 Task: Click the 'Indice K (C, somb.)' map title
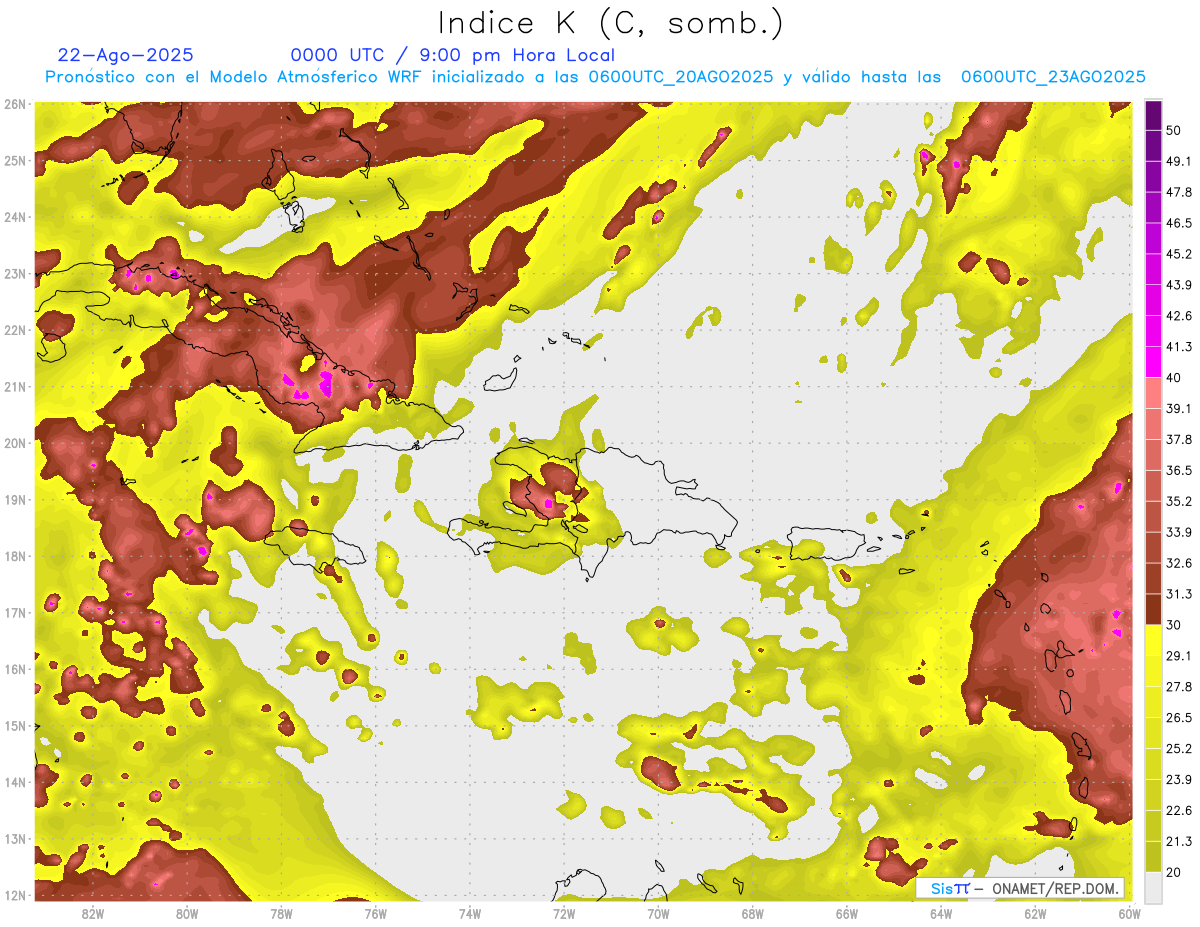tap(611, 23)
